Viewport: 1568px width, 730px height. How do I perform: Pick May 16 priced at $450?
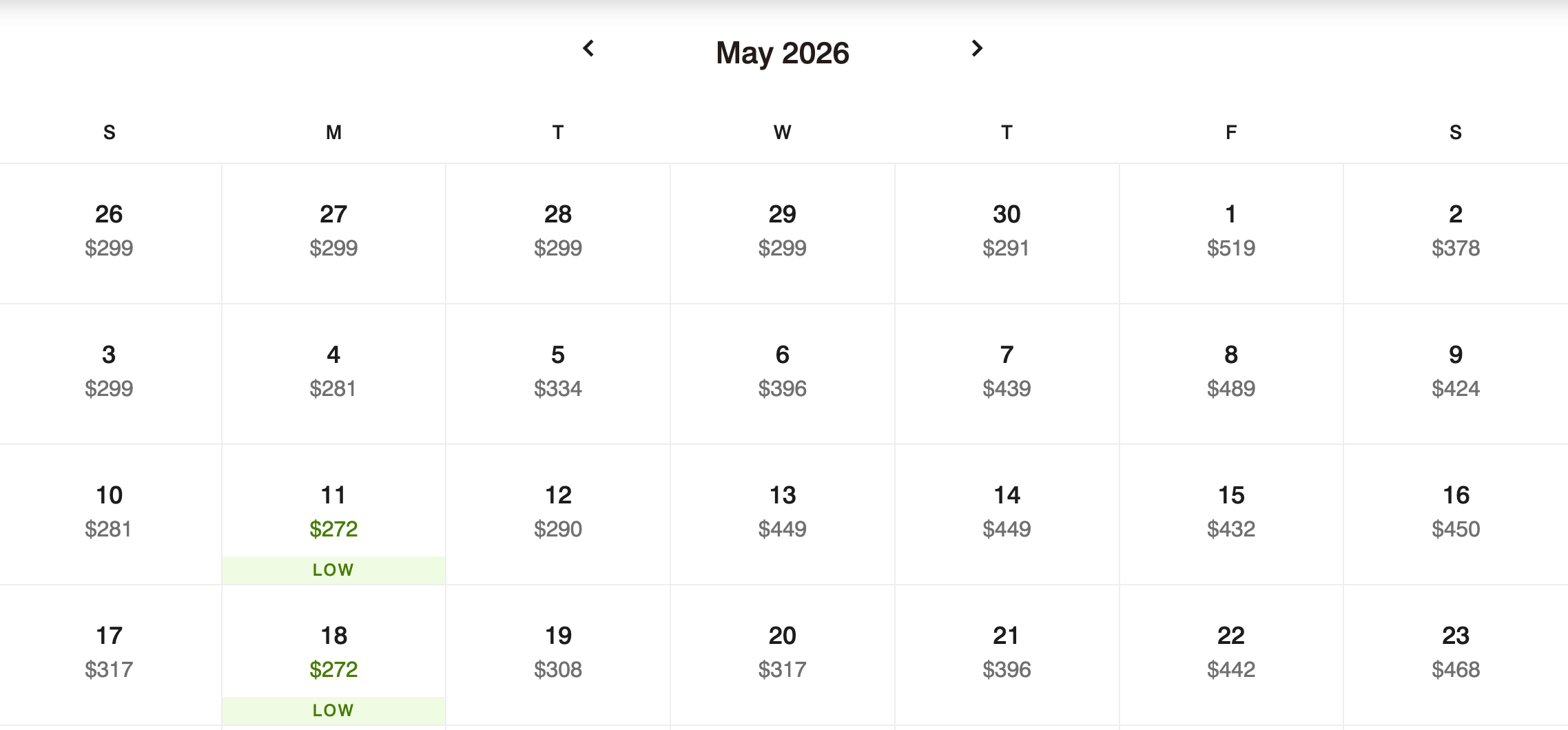pos(1456,512)
